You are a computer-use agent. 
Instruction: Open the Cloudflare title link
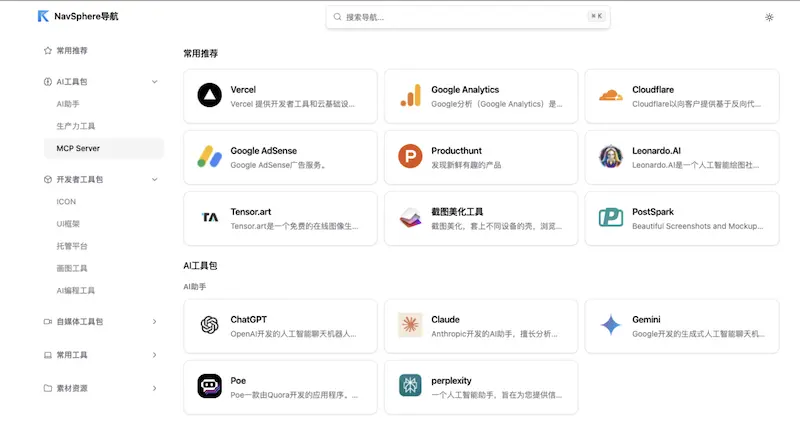coord(653,90)
